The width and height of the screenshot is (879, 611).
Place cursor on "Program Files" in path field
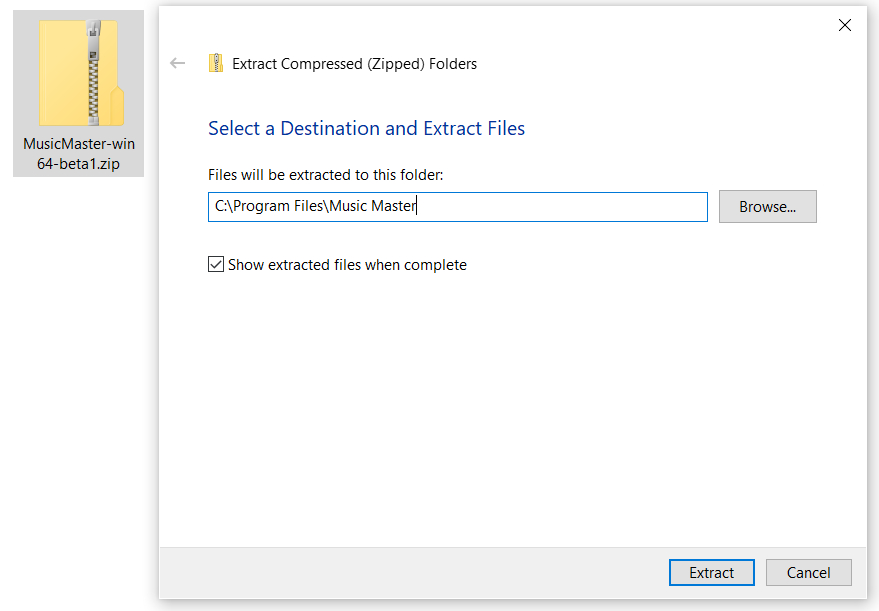285,207
